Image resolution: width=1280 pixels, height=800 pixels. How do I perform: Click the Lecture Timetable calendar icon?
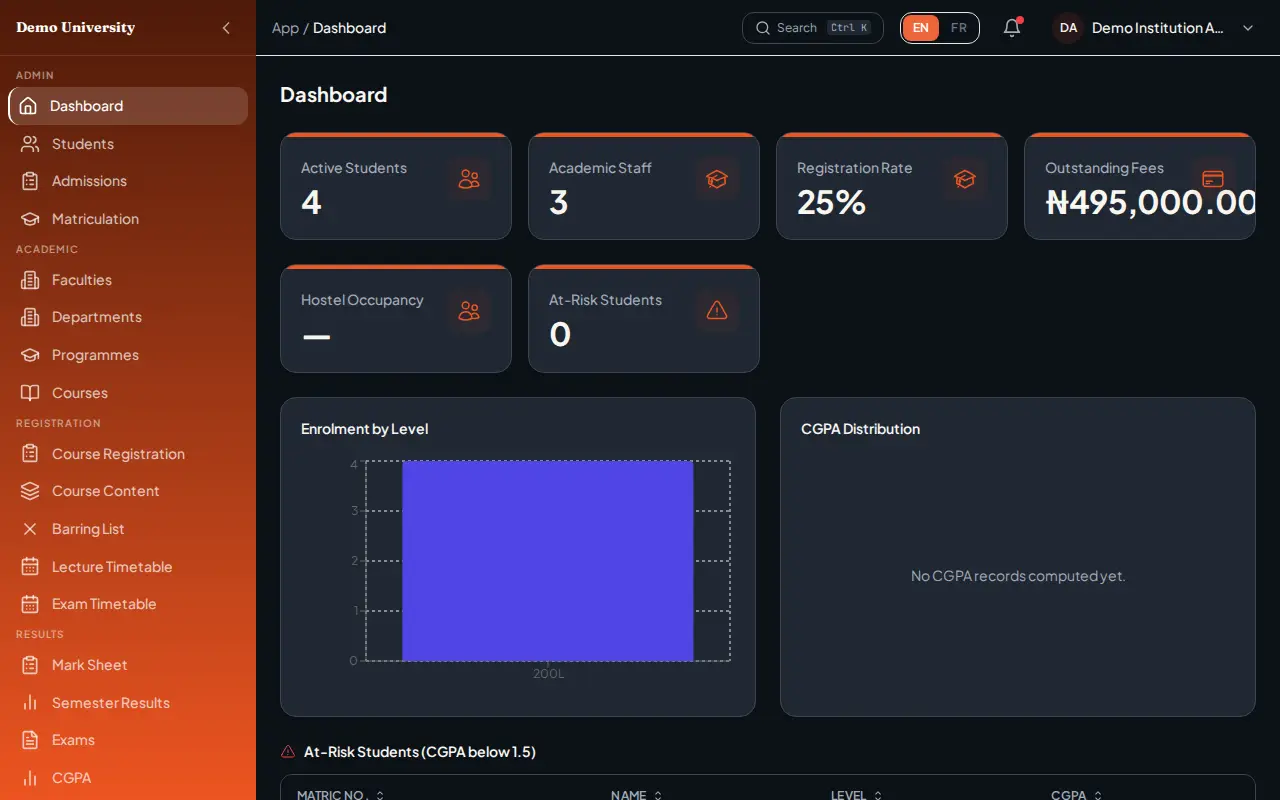[x=30, y=567]
